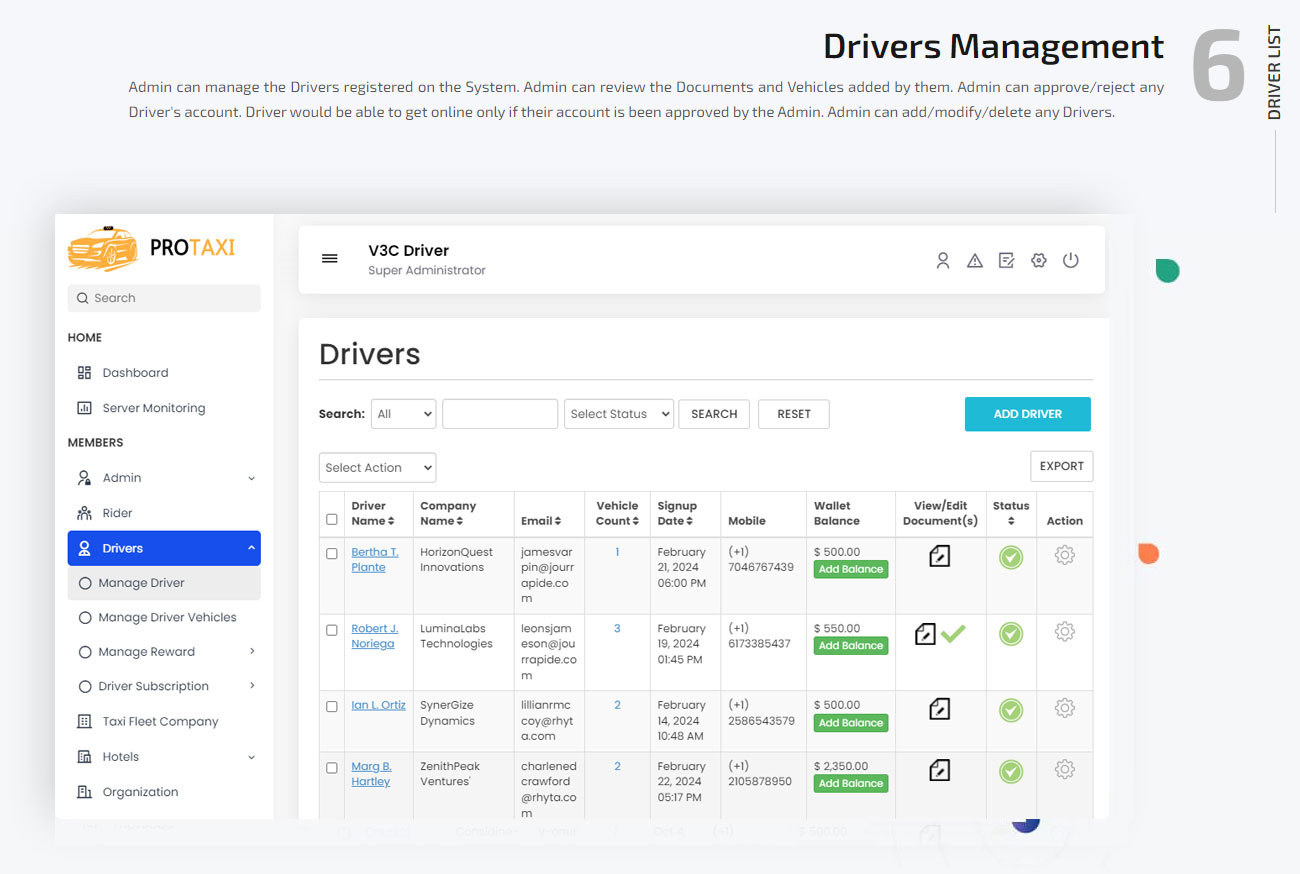The image size is (1300, 874).
Task: Select the checkbox in the table header
Action: click(332, 519)
